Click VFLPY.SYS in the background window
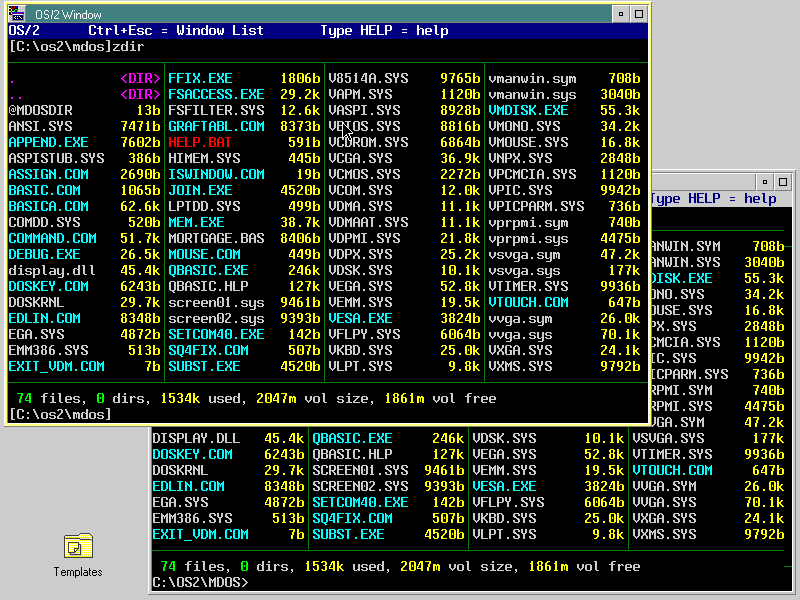The image size is (800, 600). [x=508, y=502]
